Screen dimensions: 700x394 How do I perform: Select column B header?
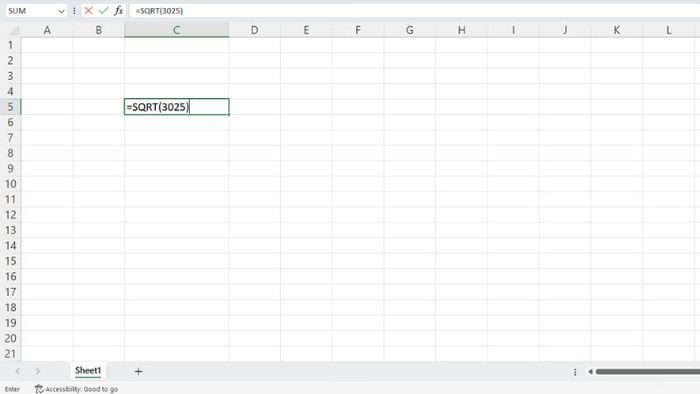99,30
